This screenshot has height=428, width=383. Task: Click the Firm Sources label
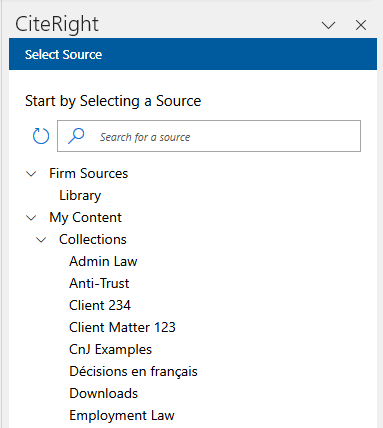pos(89,173)
